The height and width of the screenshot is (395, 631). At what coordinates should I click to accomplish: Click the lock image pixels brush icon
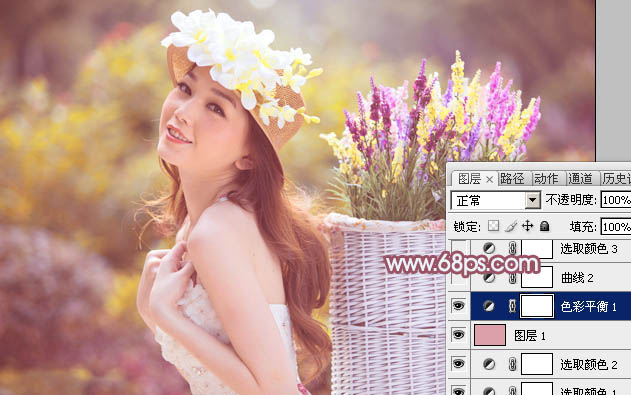pos(510,226)
